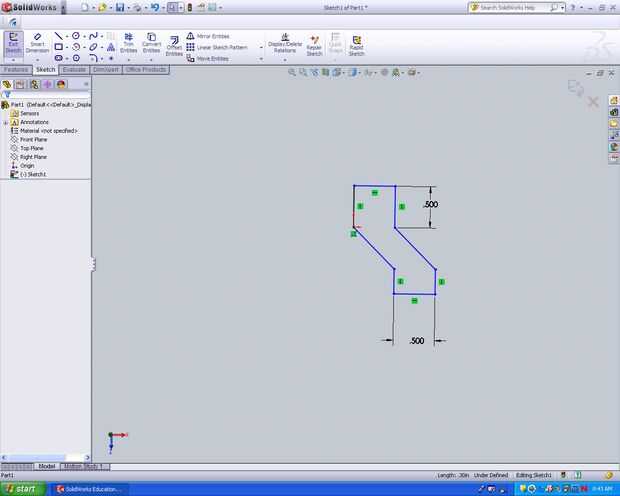Expand Linear Sketch Pattern dropdown arrow

pyautogui.click(x=261, y=47)
